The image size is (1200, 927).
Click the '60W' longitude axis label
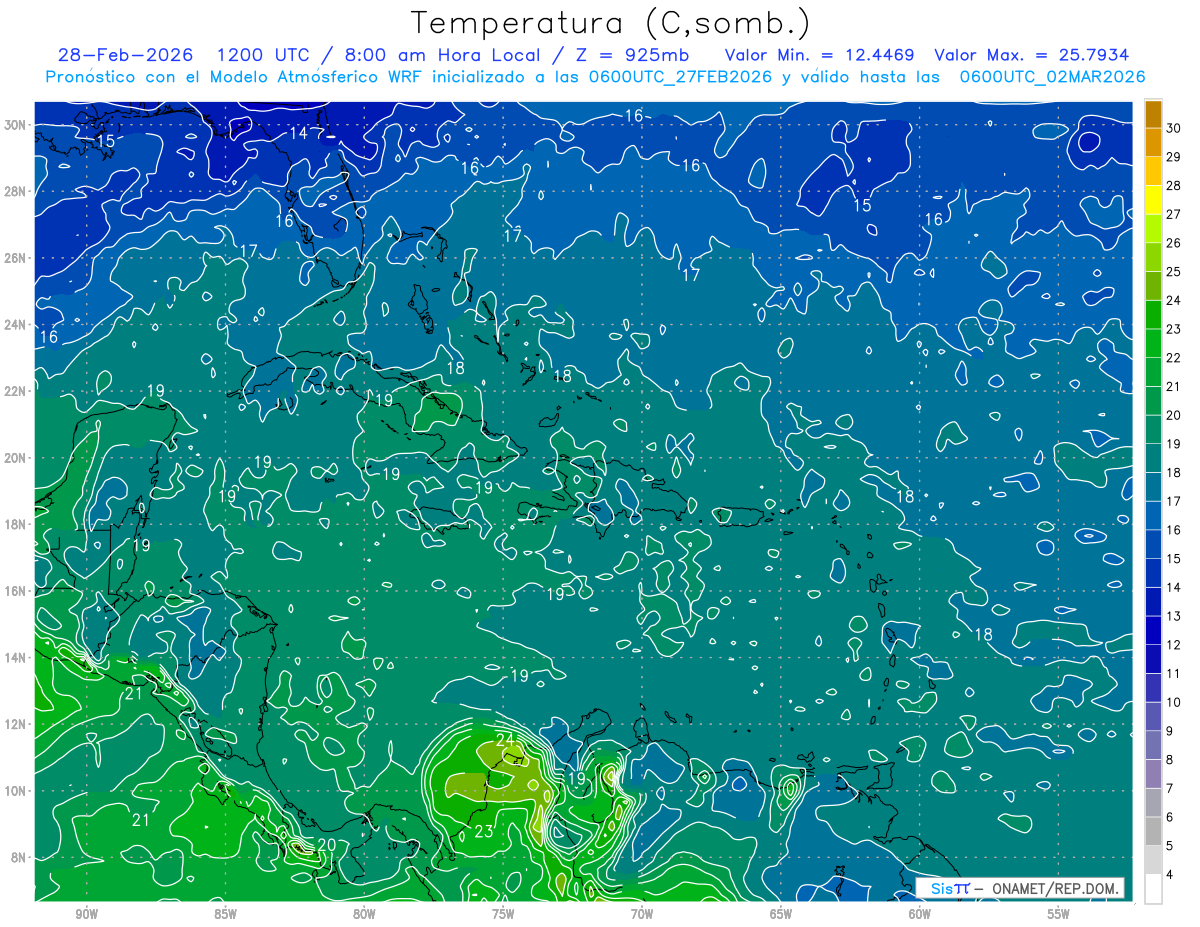(x=920, y=914)
